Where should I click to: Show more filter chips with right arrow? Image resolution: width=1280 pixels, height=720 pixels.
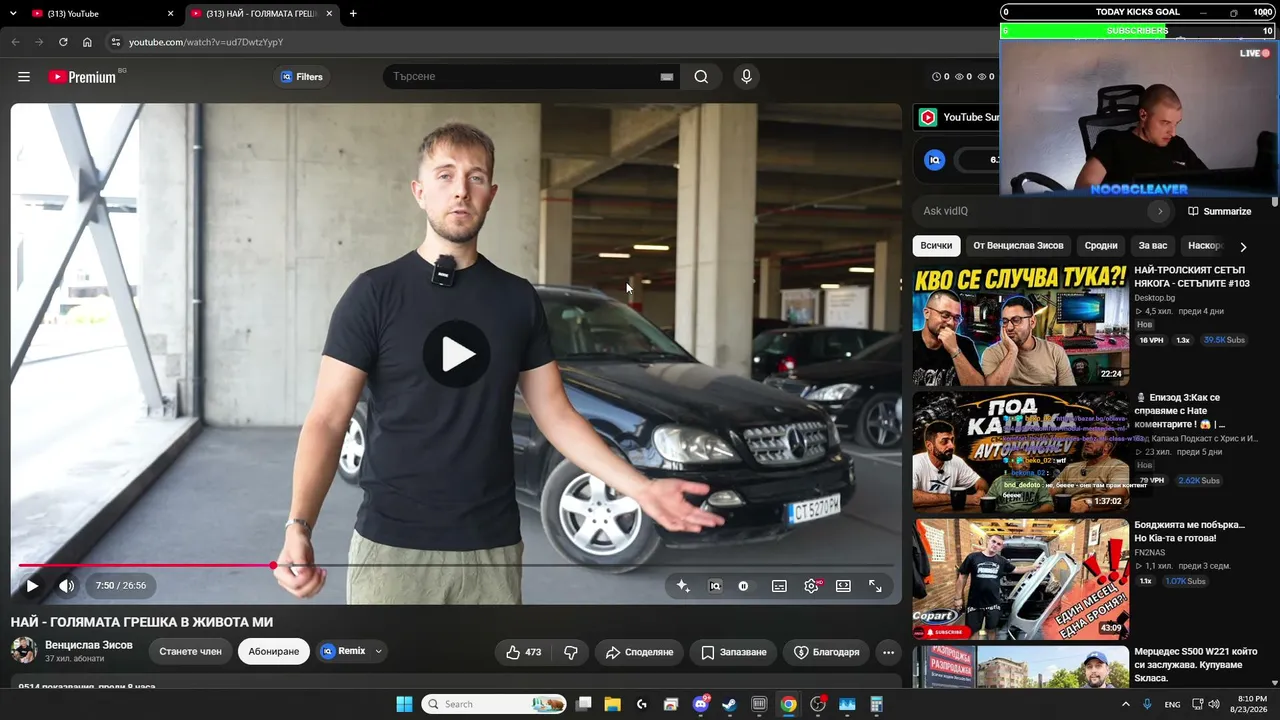coord(1243,246)
